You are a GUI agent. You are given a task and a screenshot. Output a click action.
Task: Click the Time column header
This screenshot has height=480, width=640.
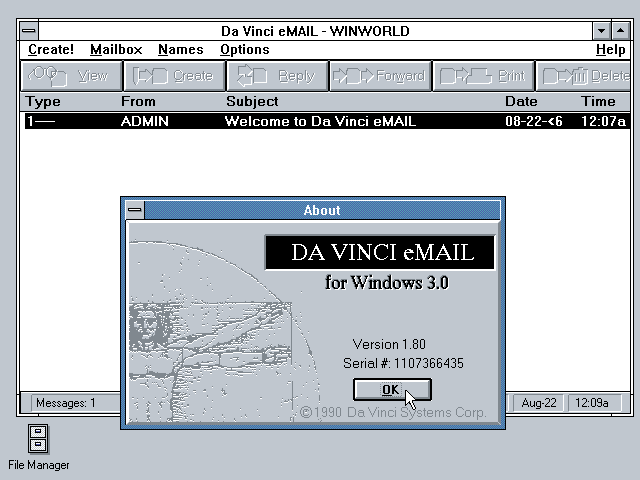598,101
